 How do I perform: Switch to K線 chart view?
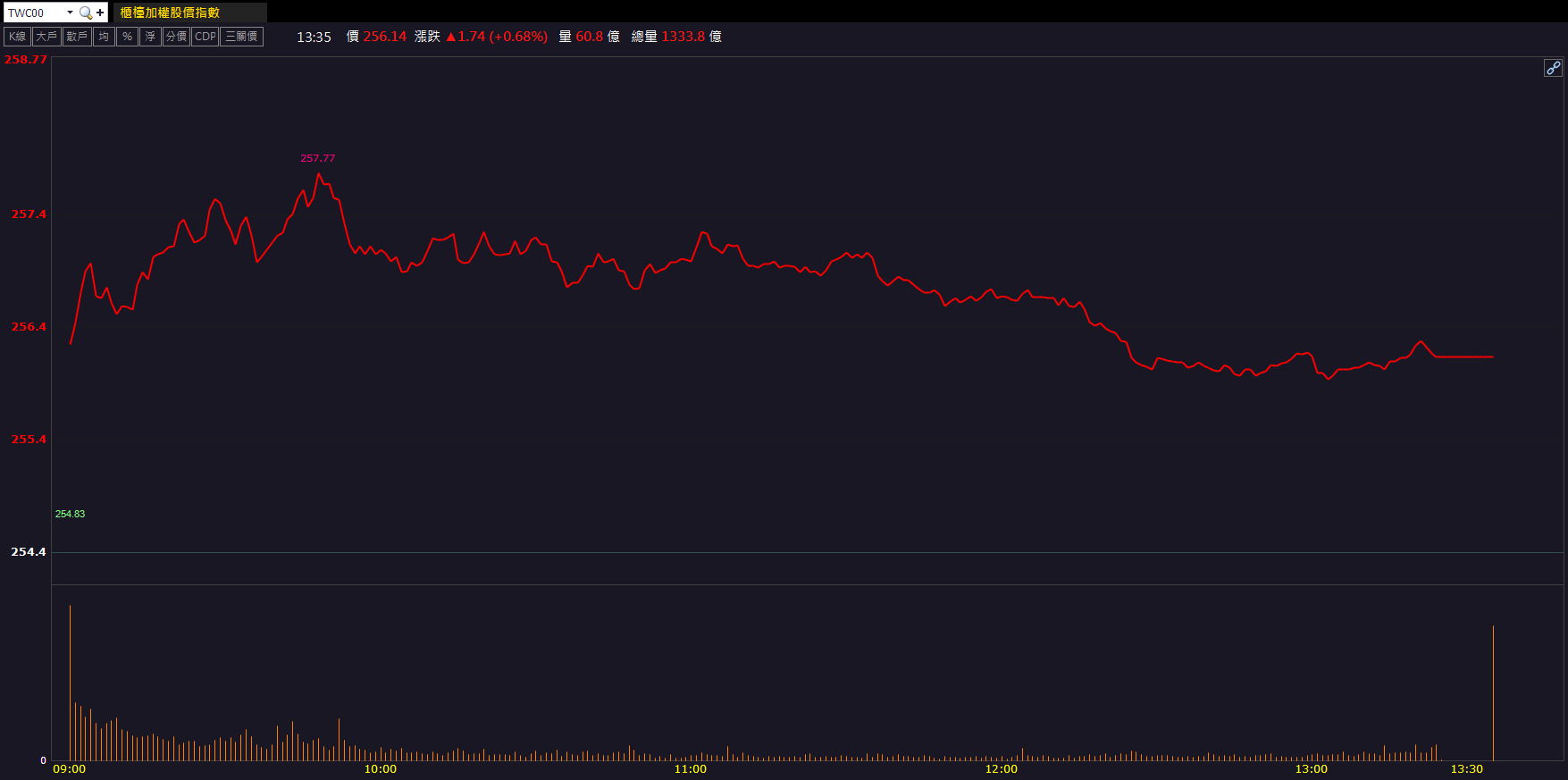[18, 37]
